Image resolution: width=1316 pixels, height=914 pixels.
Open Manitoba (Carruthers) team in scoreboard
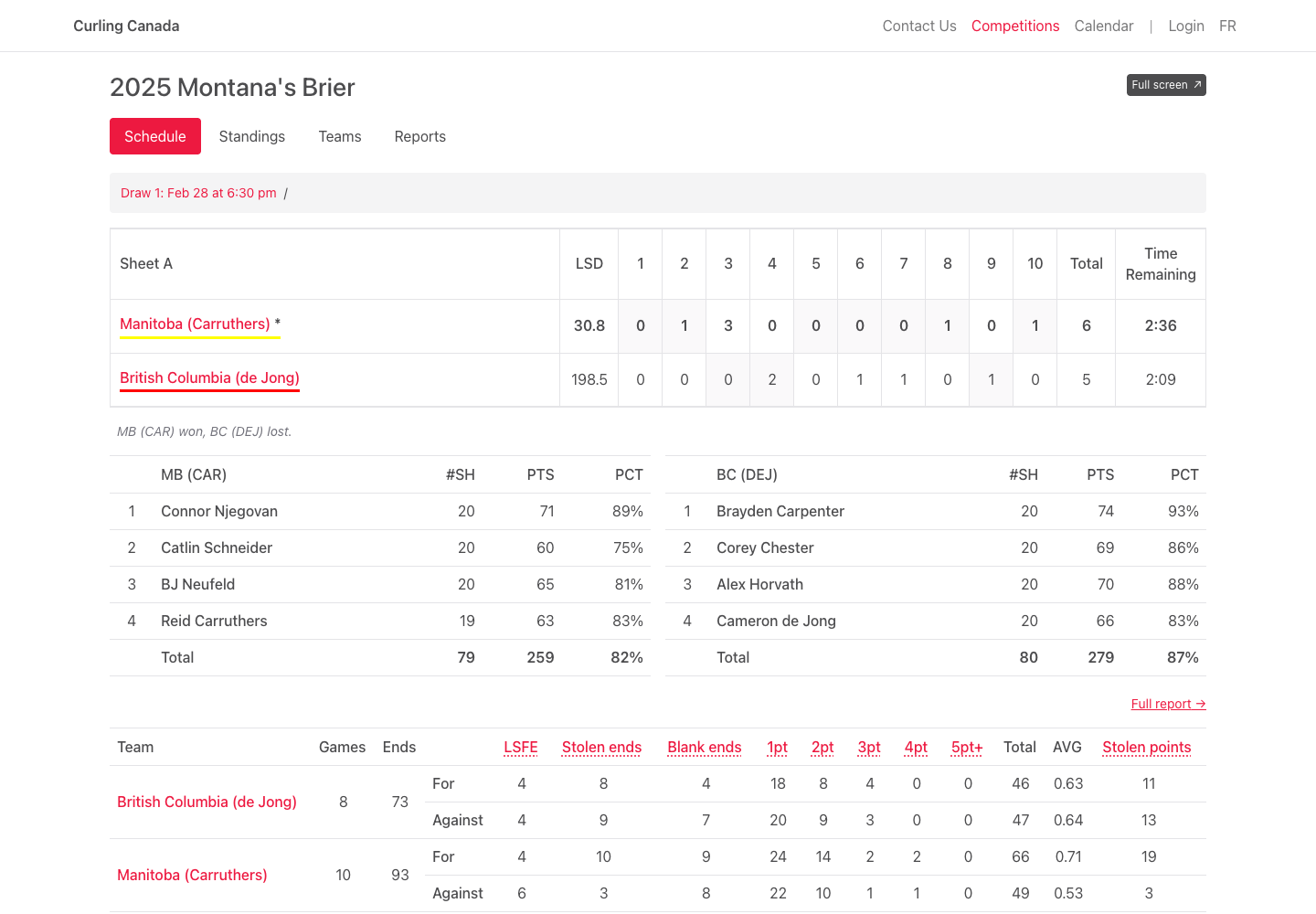point(195,324)
